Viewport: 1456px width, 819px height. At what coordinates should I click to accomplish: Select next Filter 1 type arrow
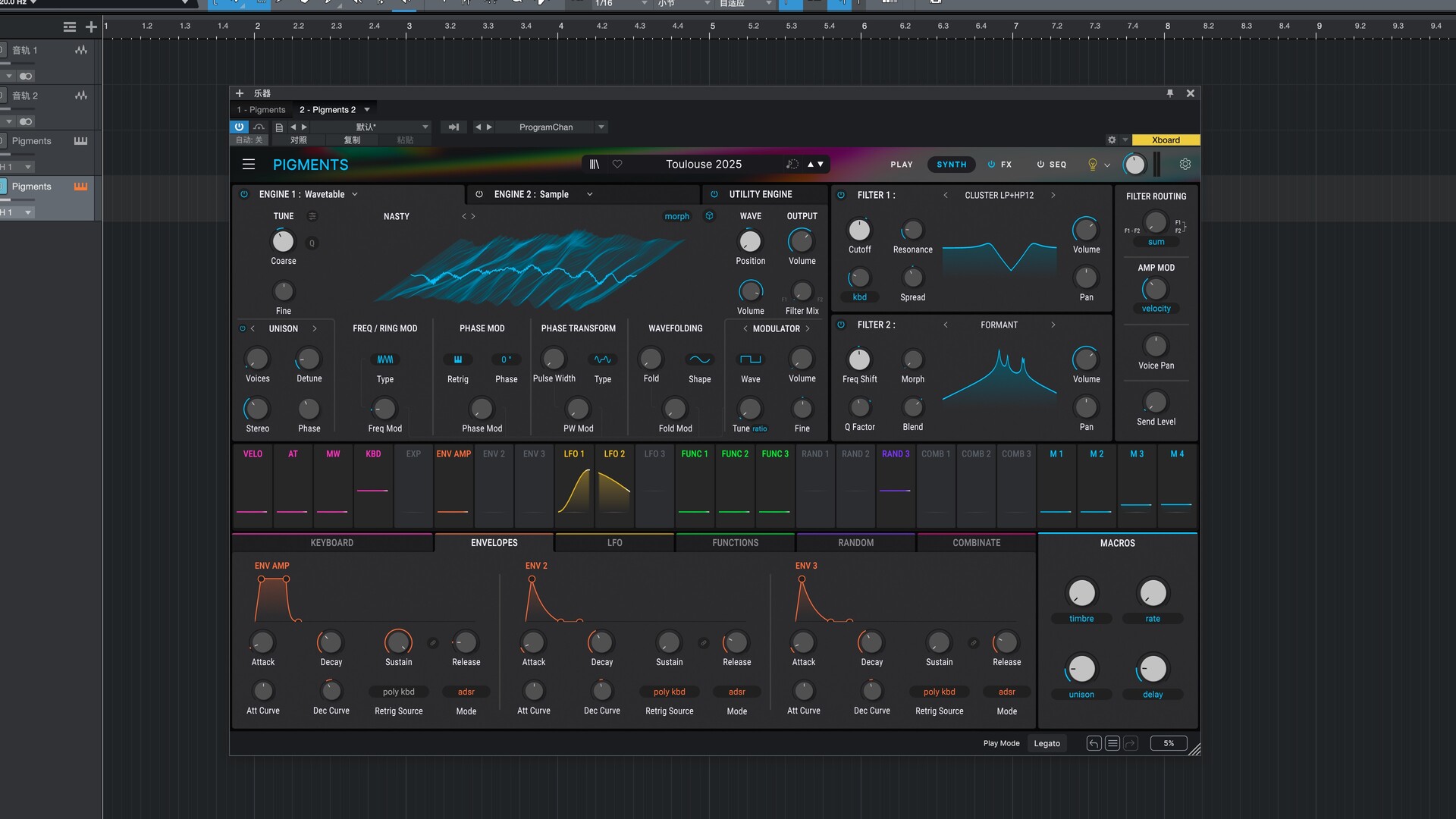(1053, 195)
